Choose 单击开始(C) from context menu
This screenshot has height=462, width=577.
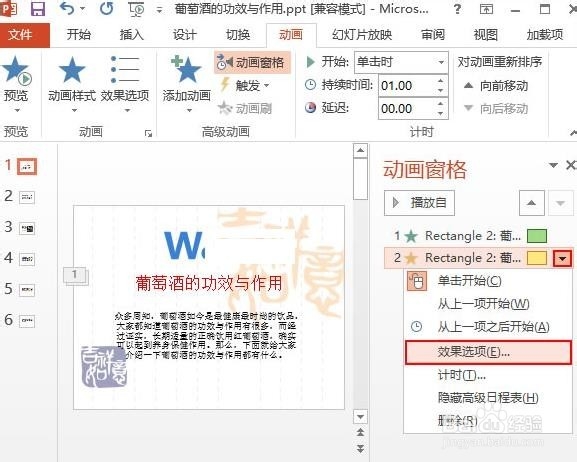tap(488, 282)
